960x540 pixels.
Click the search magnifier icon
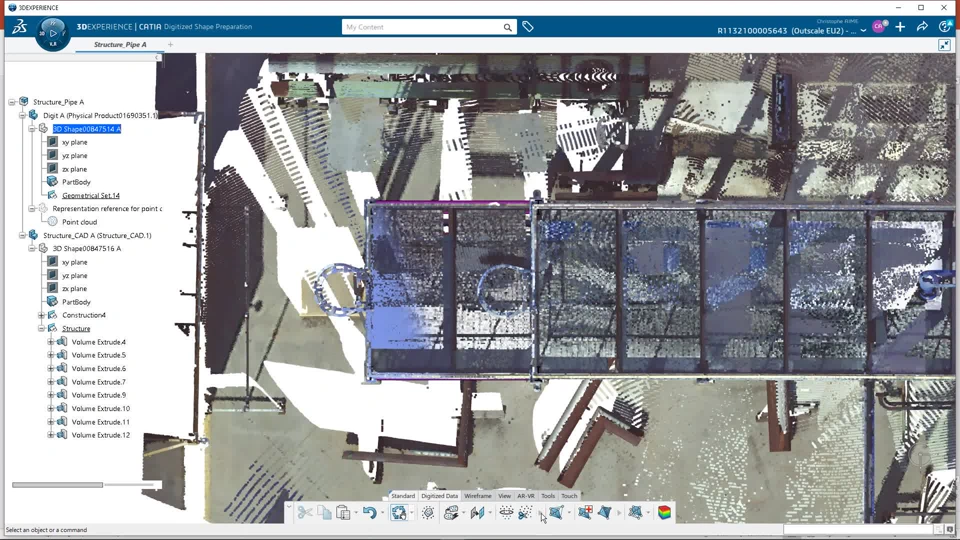508,27
